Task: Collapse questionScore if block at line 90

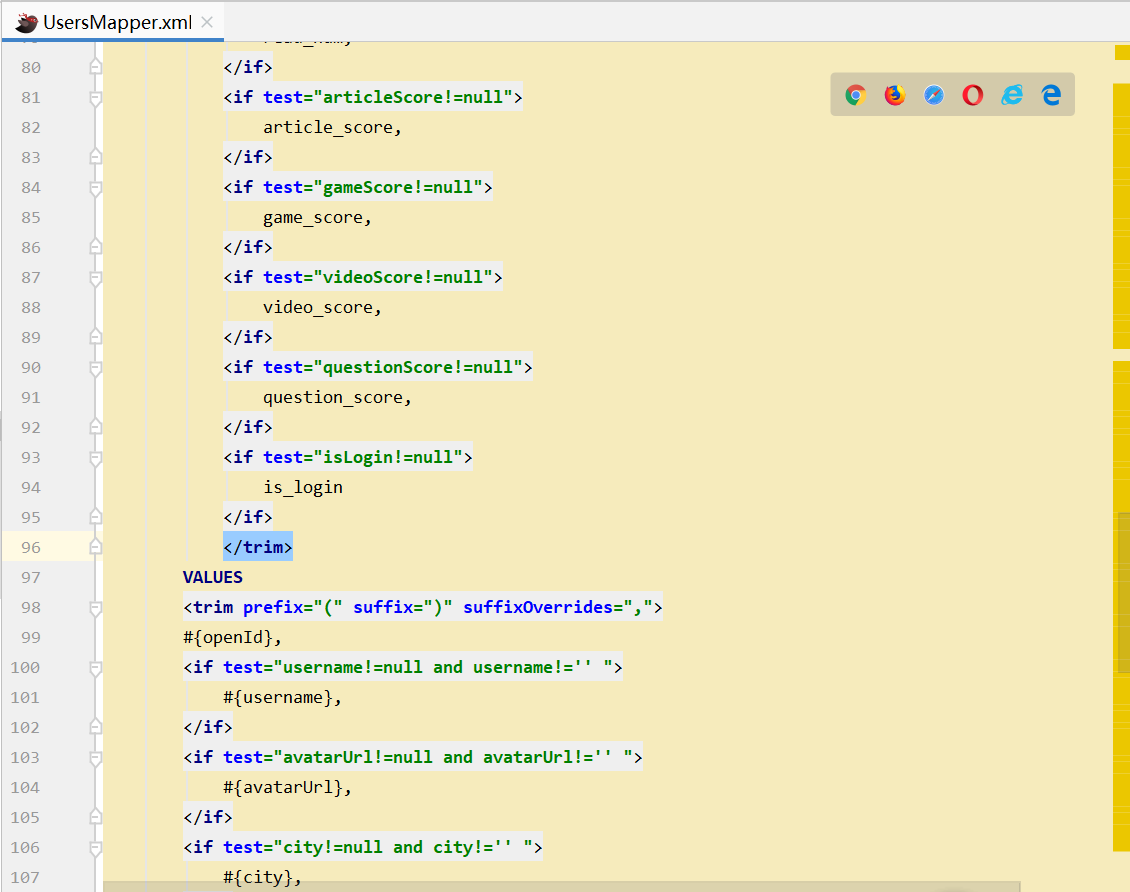Action: [x=95, y=367]
